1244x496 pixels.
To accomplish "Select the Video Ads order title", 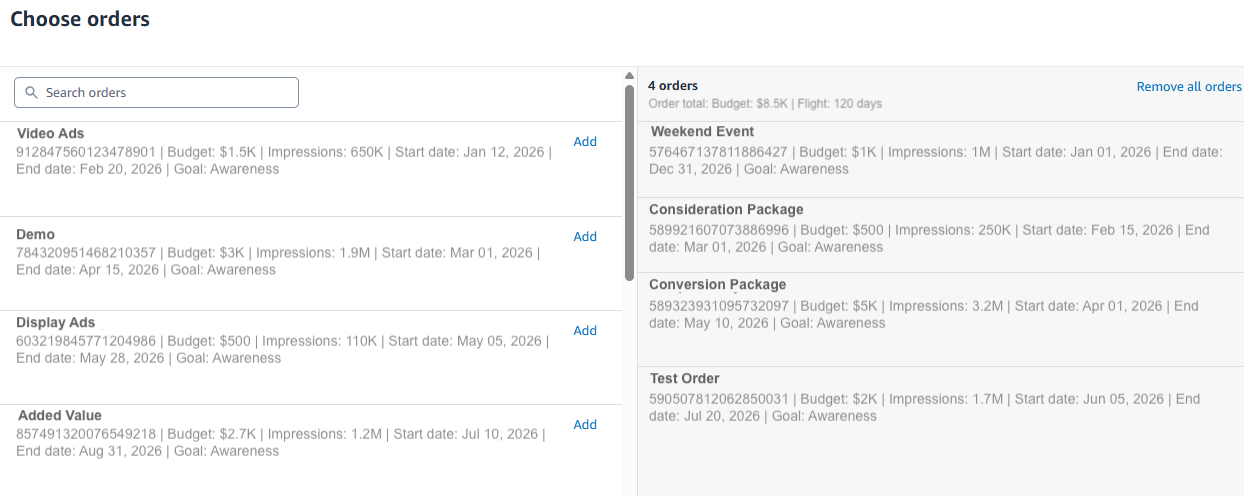I will click(x=50, y=133).
